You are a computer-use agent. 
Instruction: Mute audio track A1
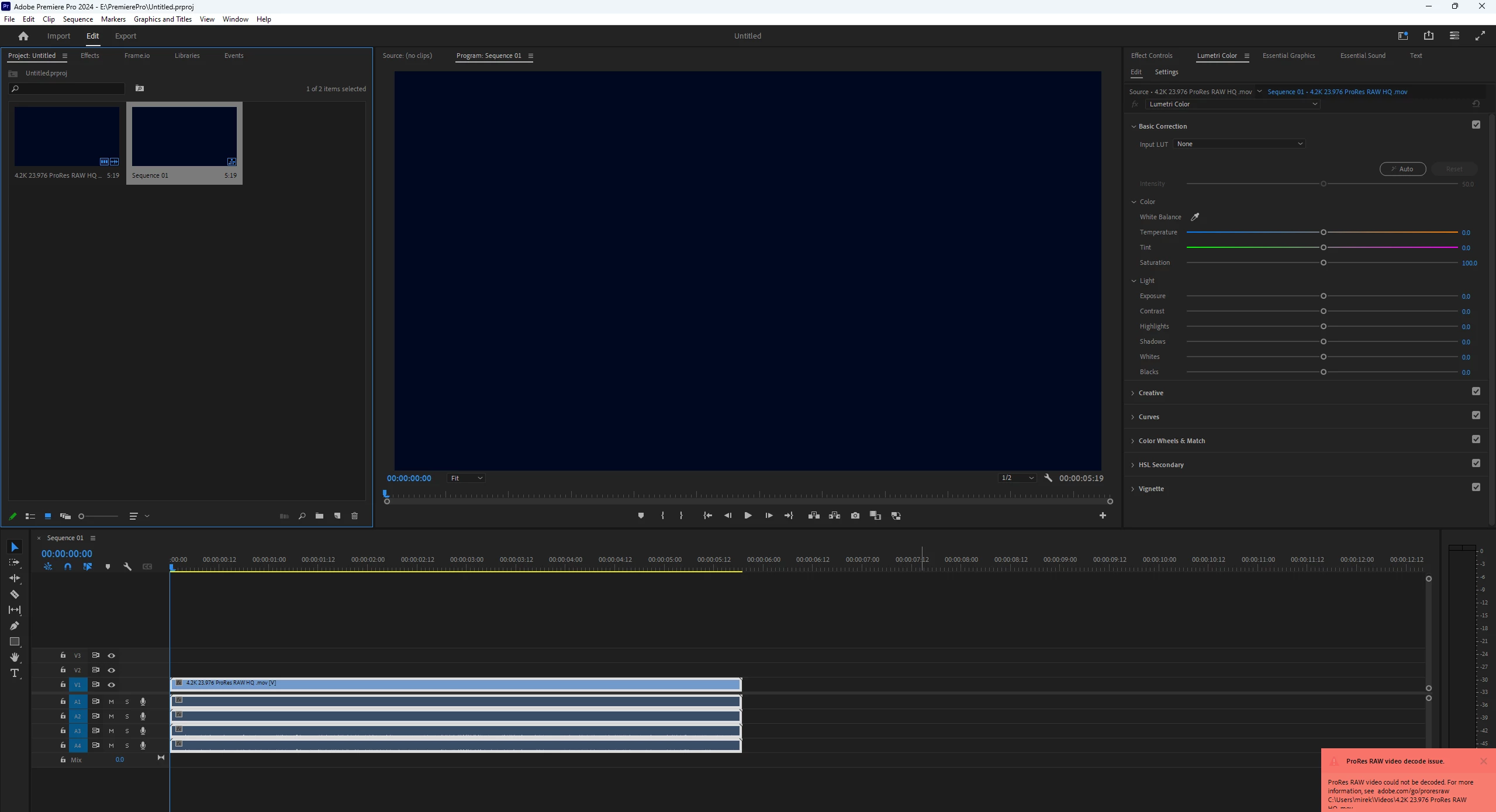[111, 702]
